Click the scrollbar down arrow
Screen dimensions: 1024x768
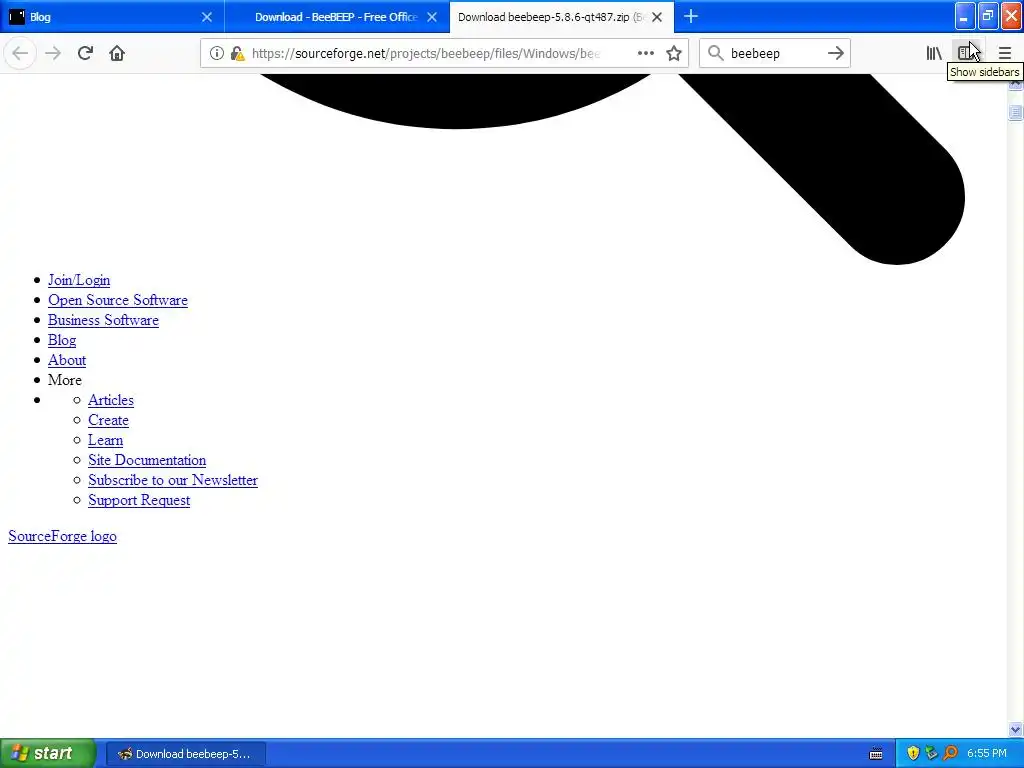tap(1016, 729)
